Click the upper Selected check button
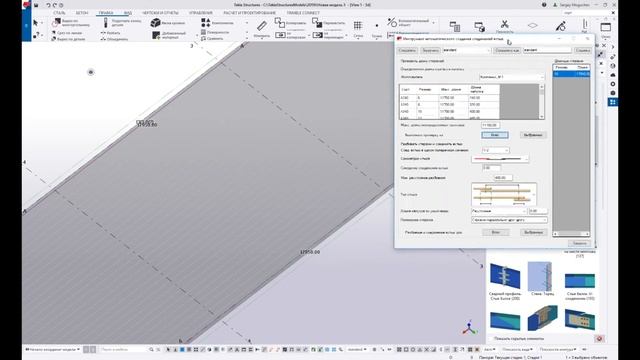The width and height of the screenshot is (640, 360). 533,135
